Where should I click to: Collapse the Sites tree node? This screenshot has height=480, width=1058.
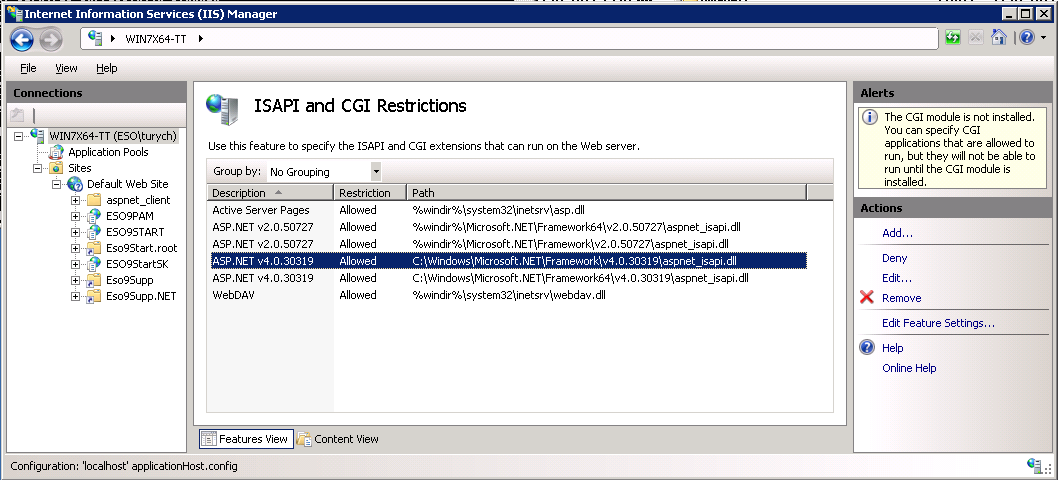(38, 168)
